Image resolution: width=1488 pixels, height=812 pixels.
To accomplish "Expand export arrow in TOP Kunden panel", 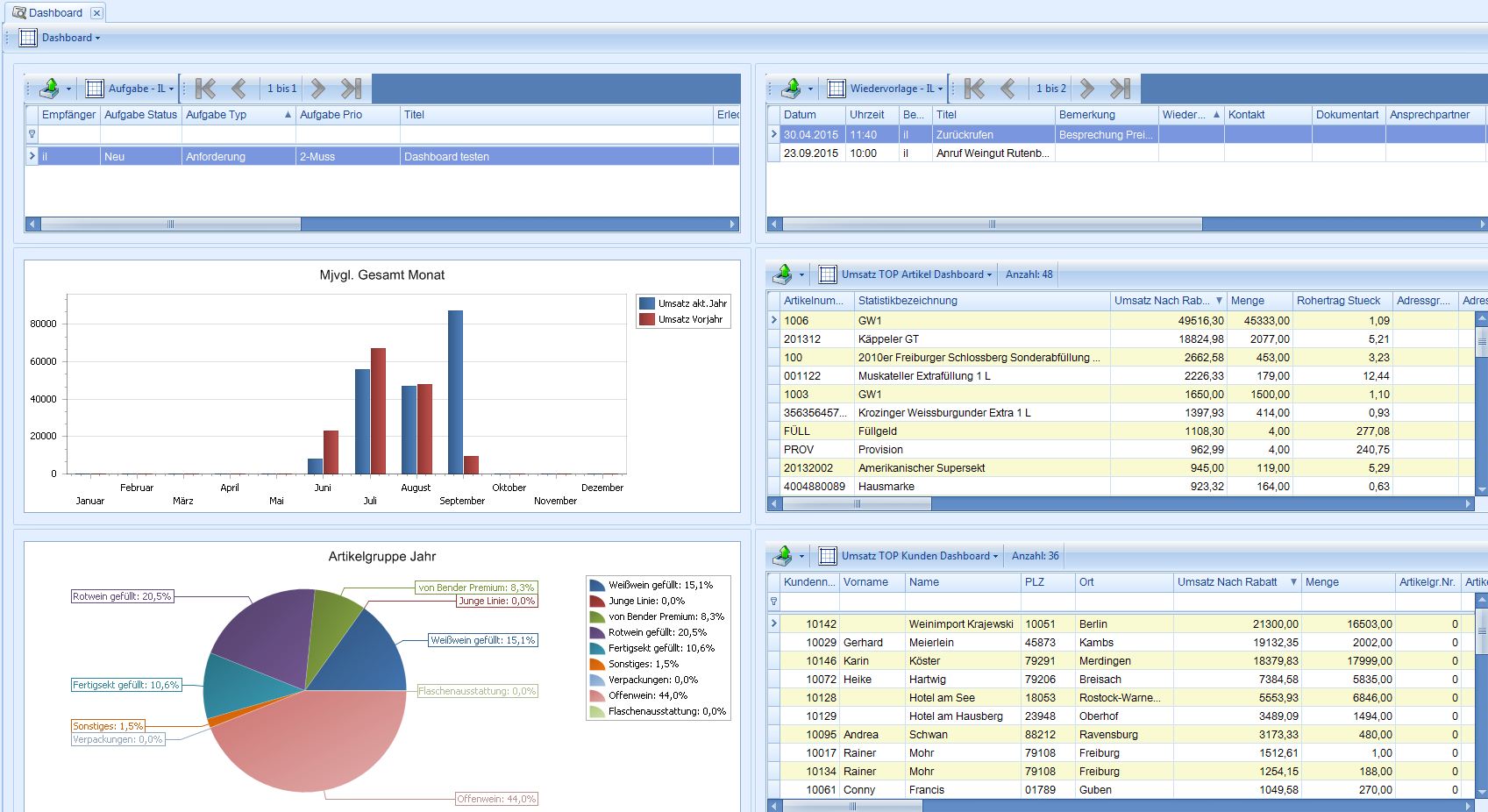I will click(801, 556).
